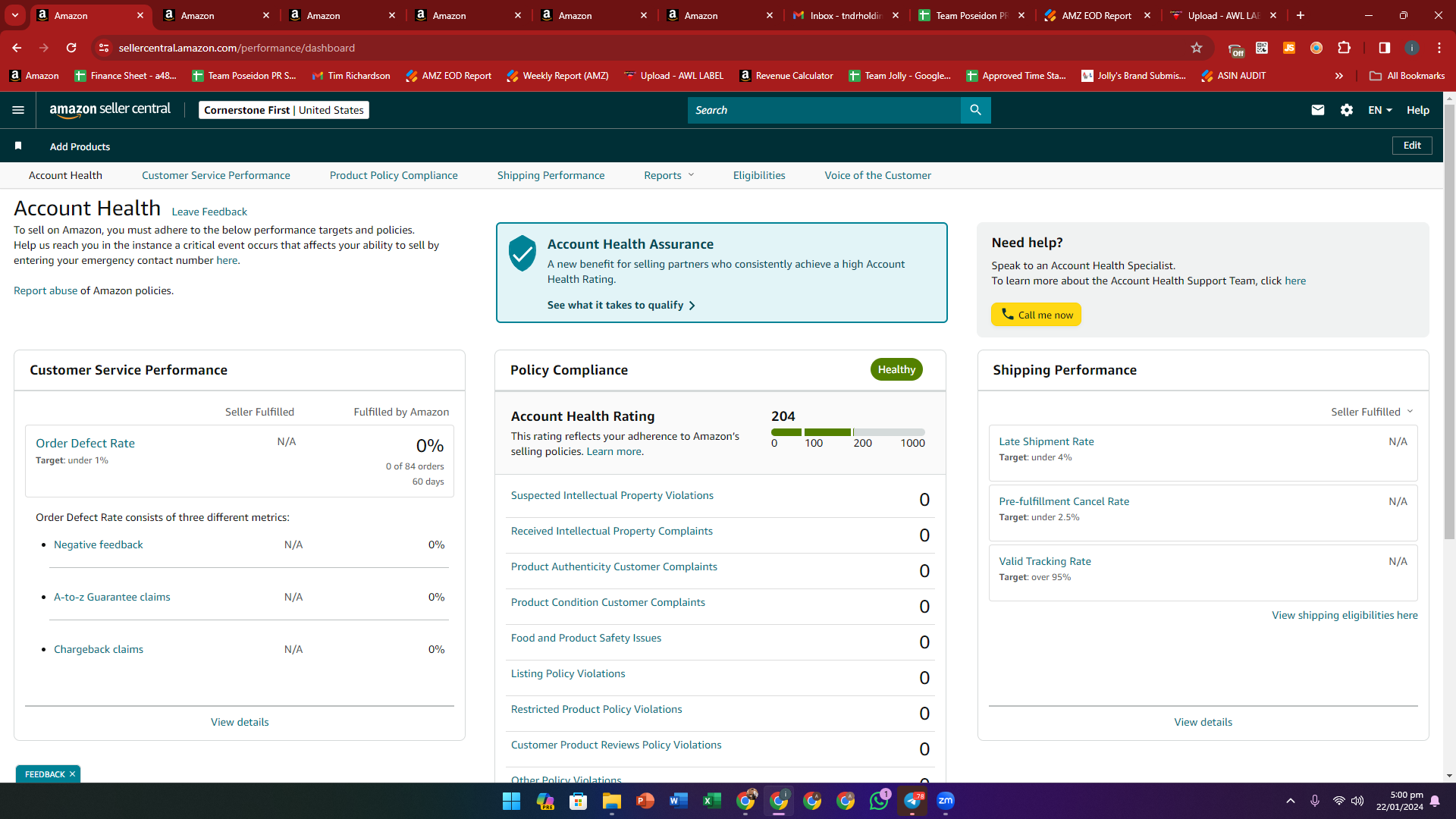Open the Chrome three-dot menu

click(1439, 48)
